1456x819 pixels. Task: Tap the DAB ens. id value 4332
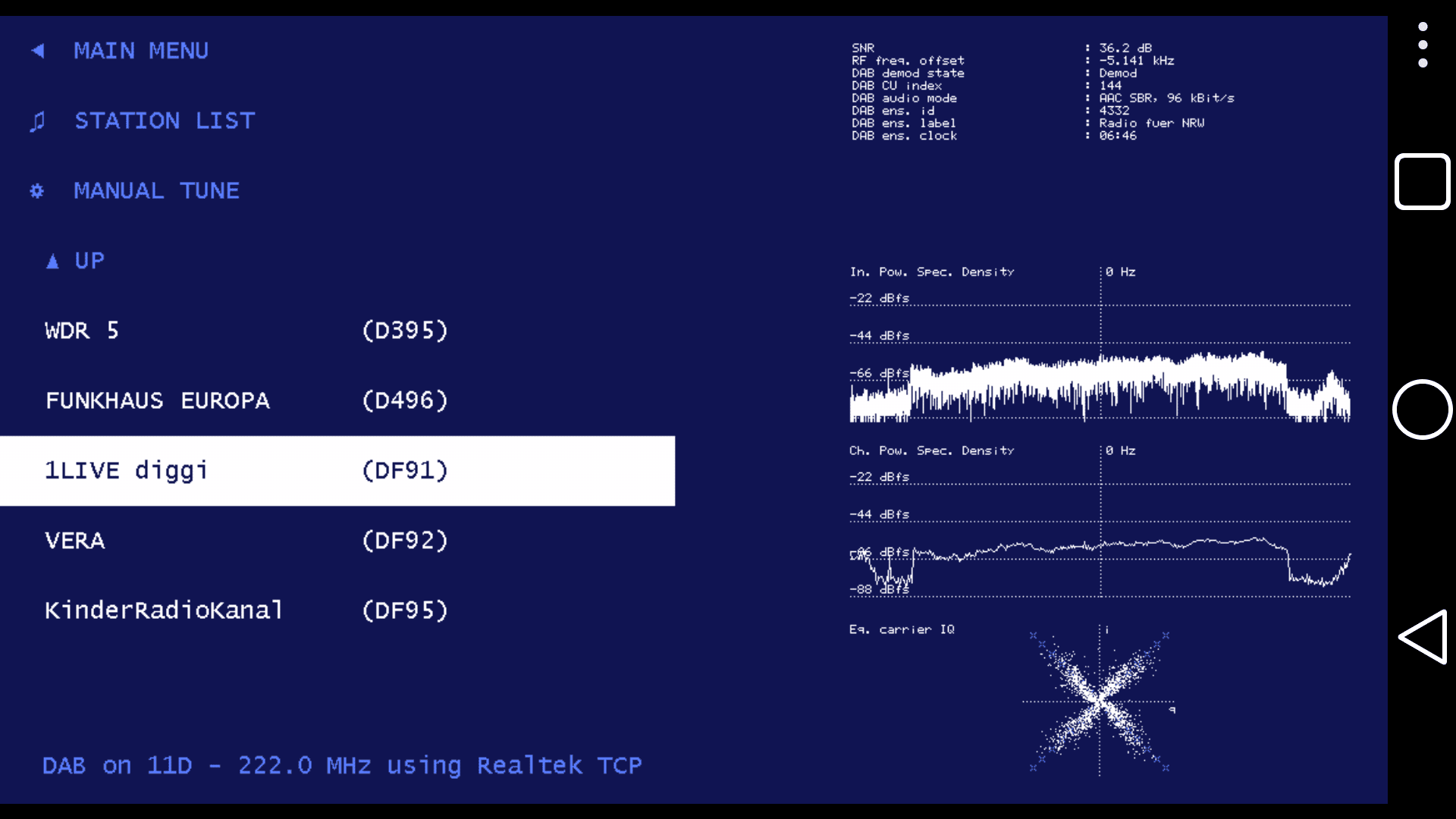tap(1114, 111)
